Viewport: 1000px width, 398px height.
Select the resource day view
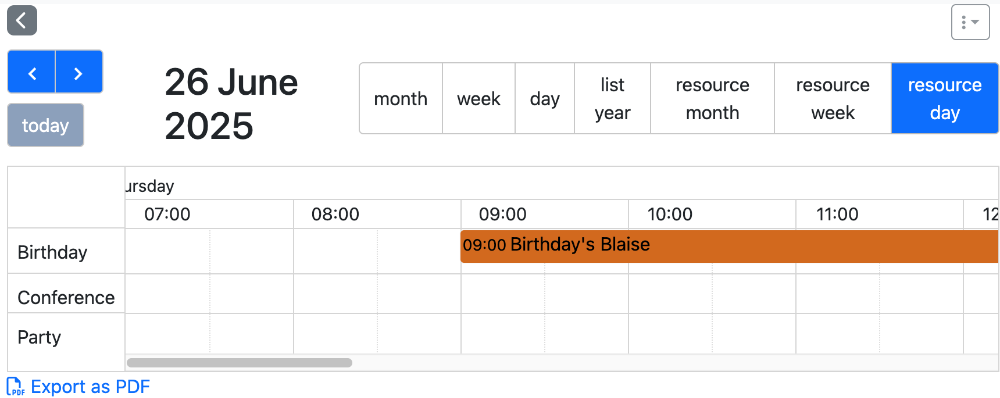coord(945,98)
